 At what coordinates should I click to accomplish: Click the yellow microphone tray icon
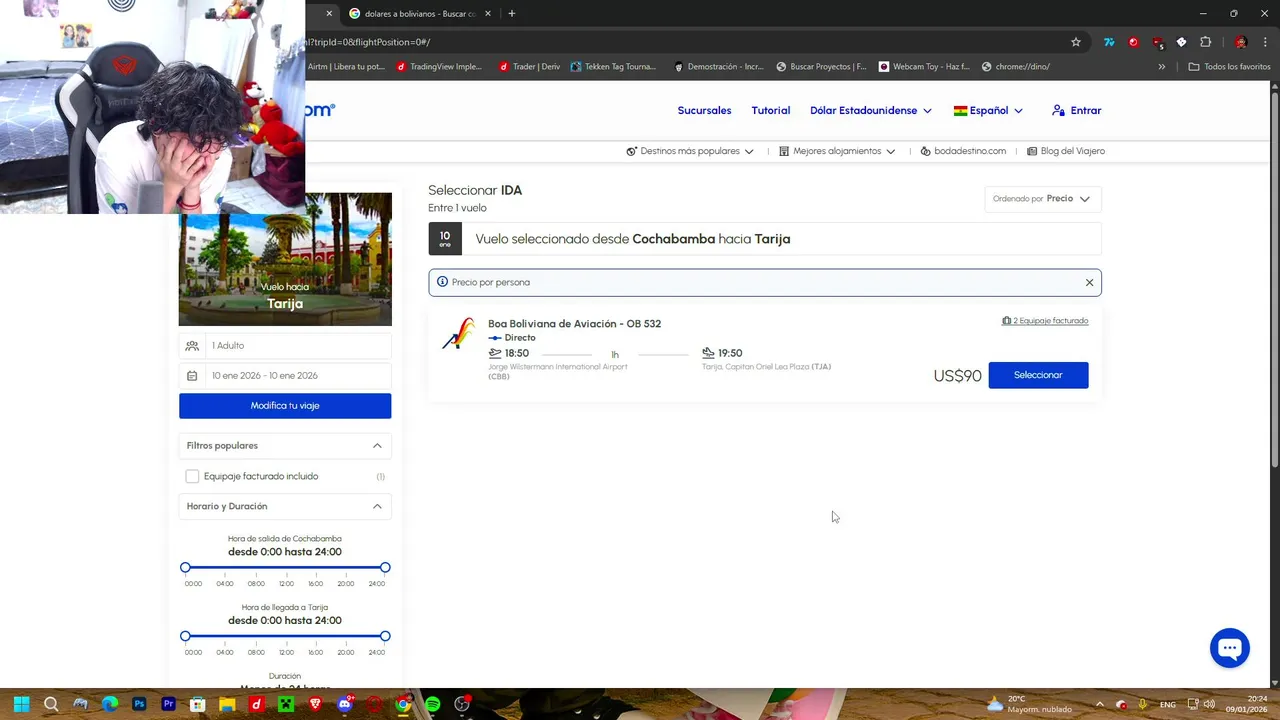point(1142,704)
